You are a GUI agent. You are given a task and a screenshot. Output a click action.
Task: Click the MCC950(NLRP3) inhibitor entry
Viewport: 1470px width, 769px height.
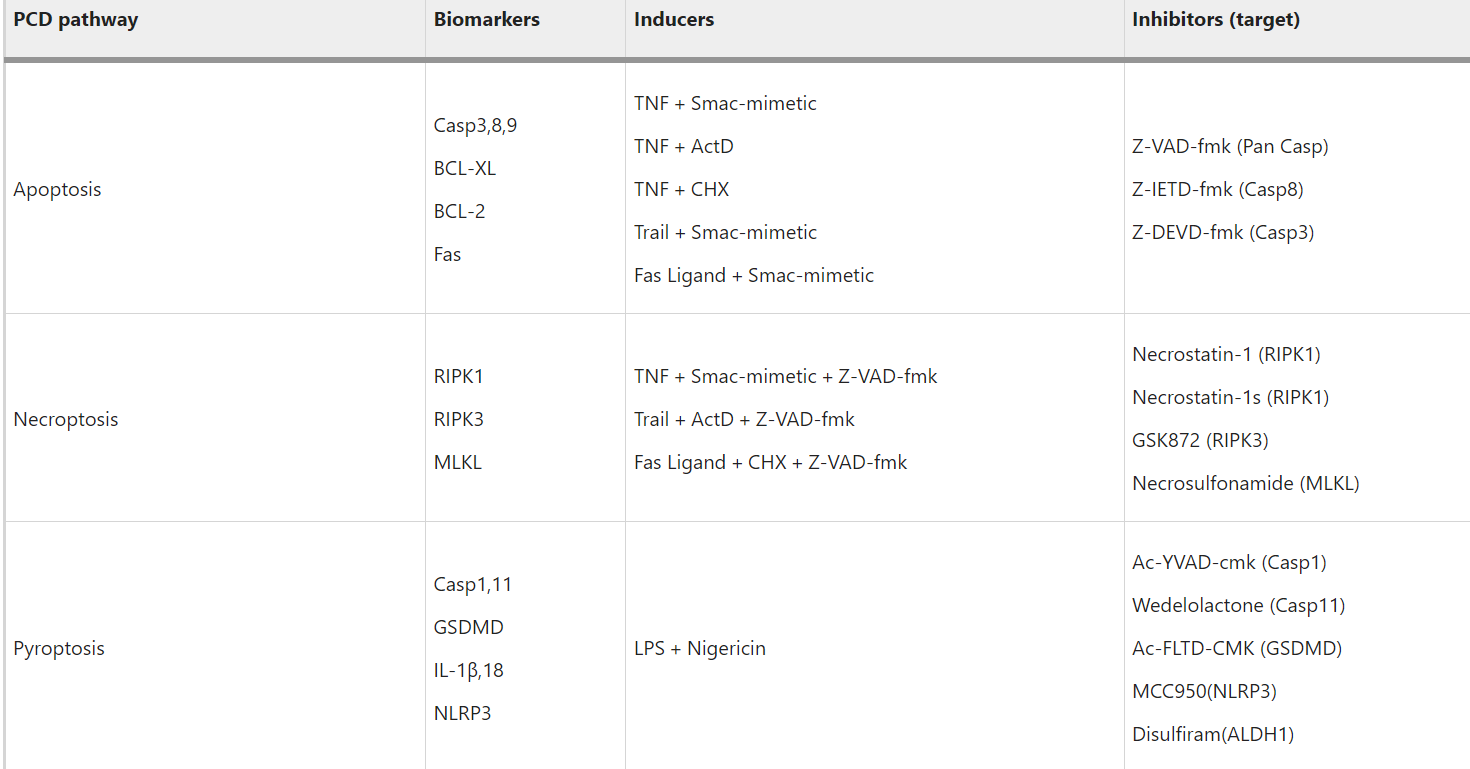point(1204,692)
